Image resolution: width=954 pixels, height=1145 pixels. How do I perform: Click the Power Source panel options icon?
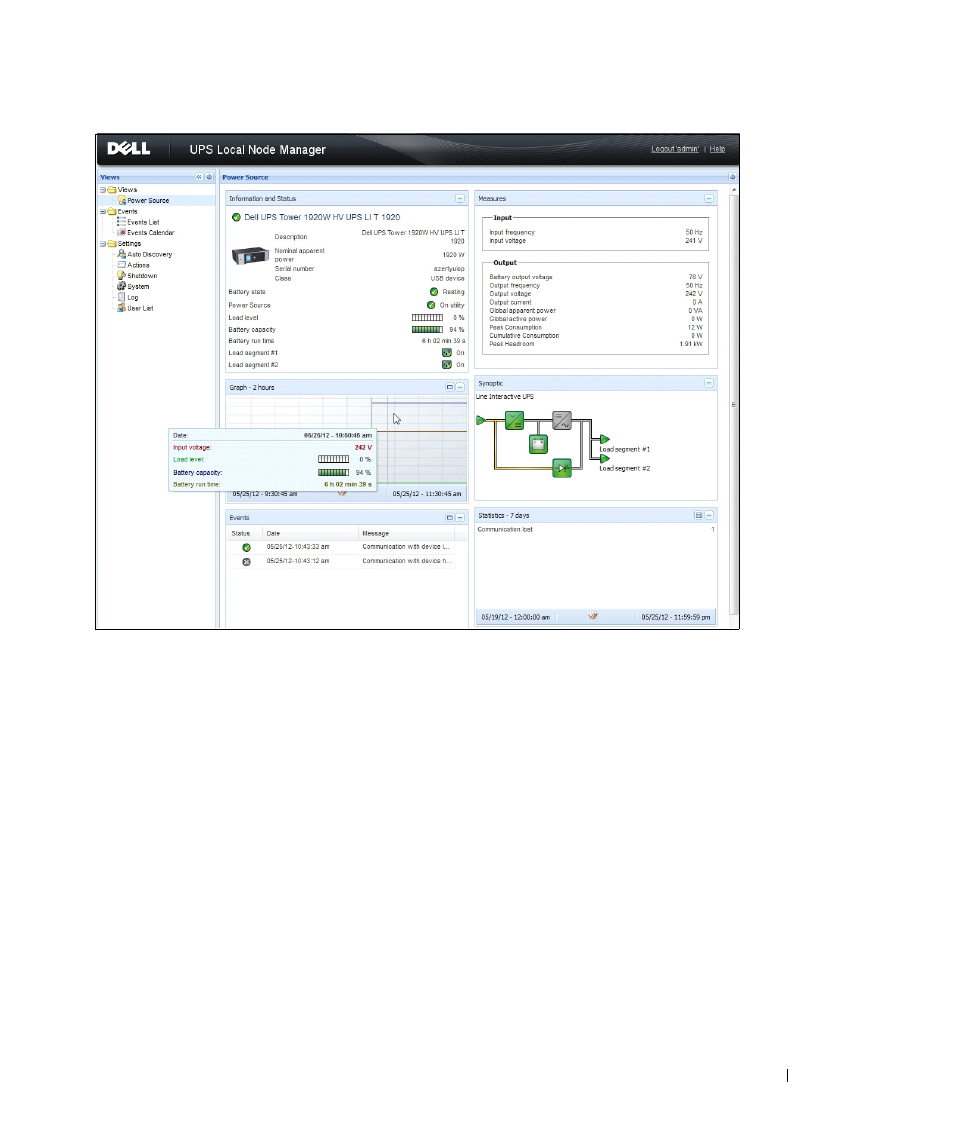(x=732, y=177)
